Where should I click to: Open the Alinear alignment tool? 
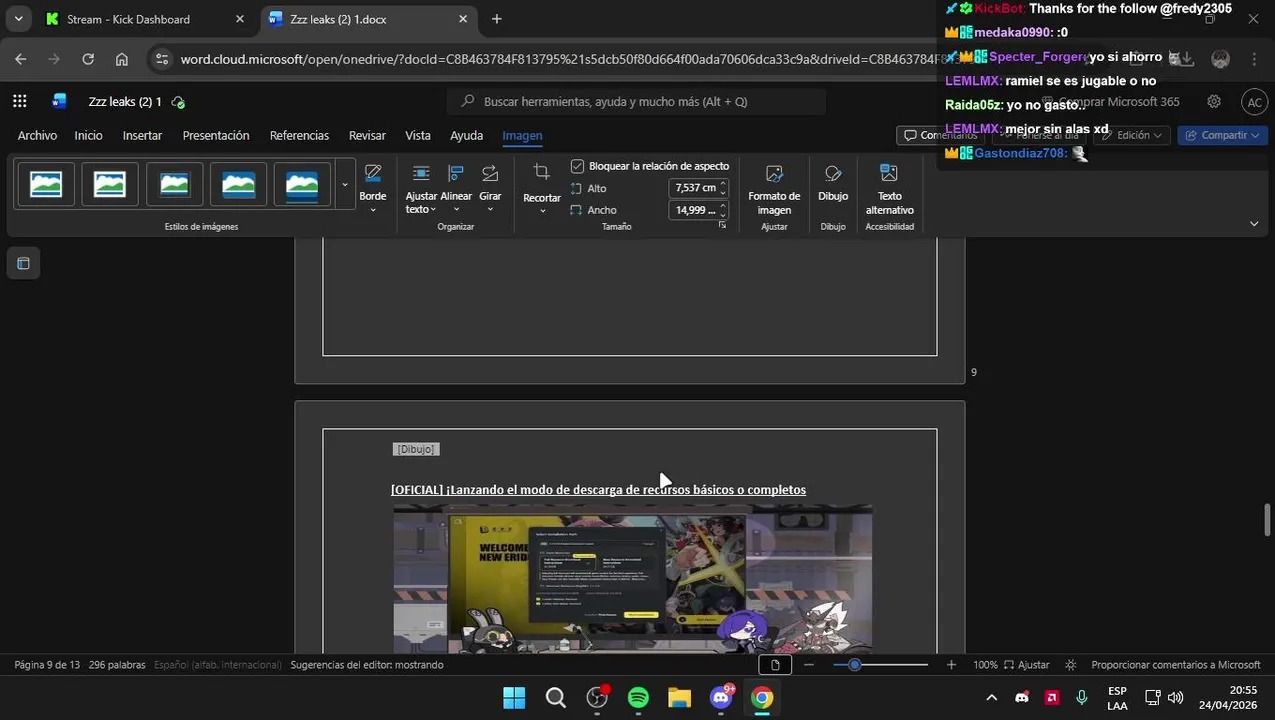[x=456, y=187]
